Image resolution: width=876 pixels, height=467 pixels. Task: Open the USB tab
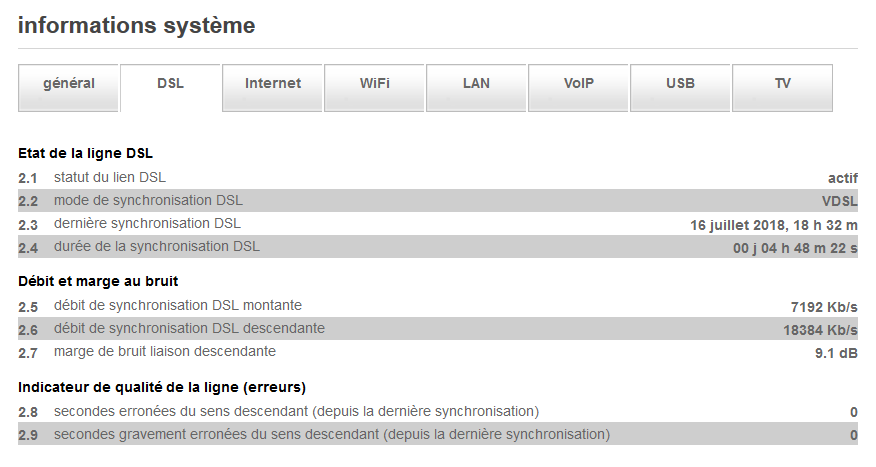tap(681, 84)
